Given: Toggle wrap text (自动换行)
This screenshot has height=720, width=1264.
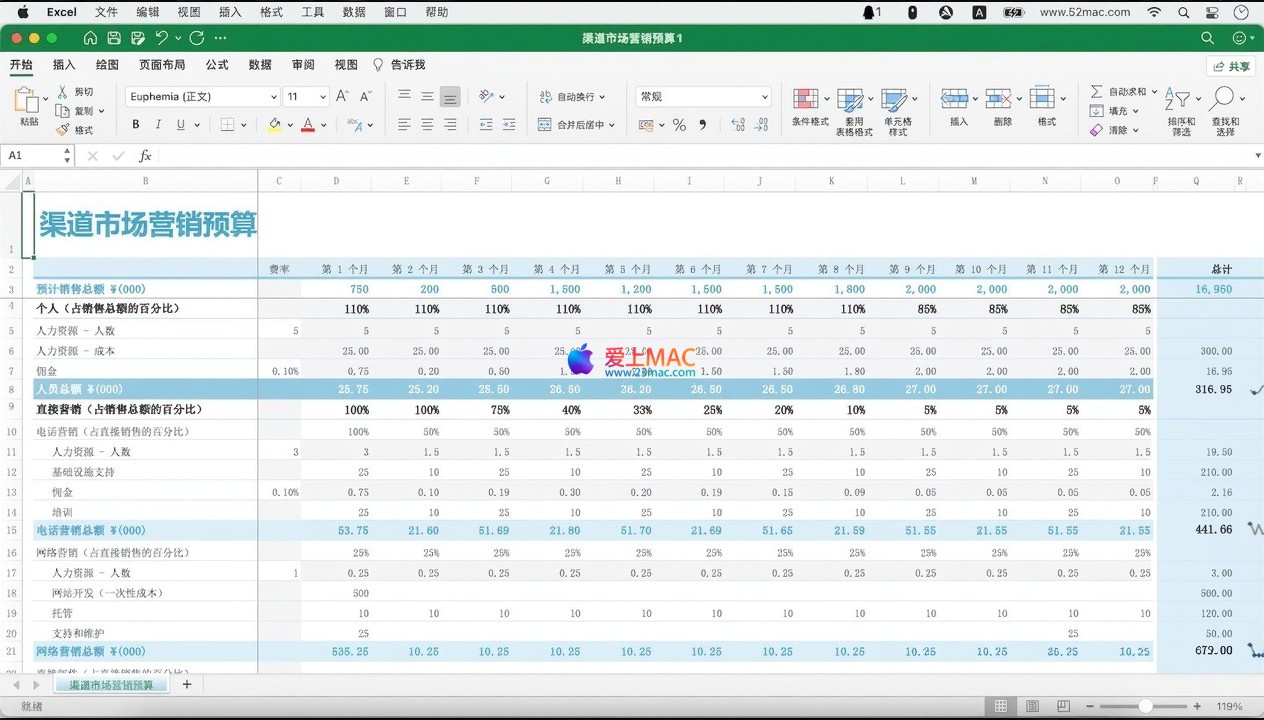Looking at the screenshot, I should [572, 97].
